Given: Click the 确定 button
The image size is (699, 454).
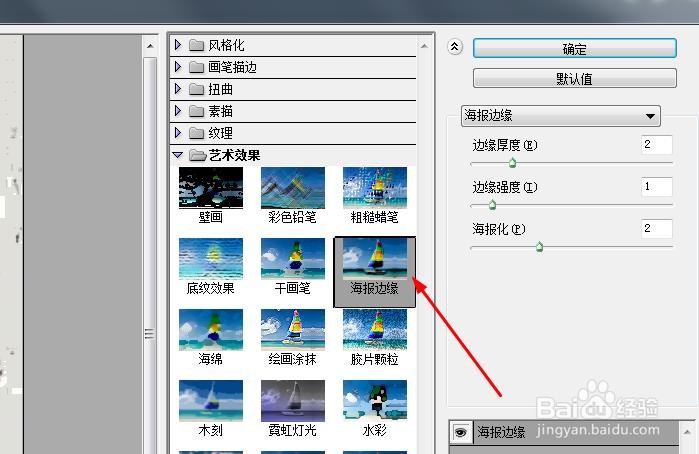Looking at the screenshot, I should 575,48.
